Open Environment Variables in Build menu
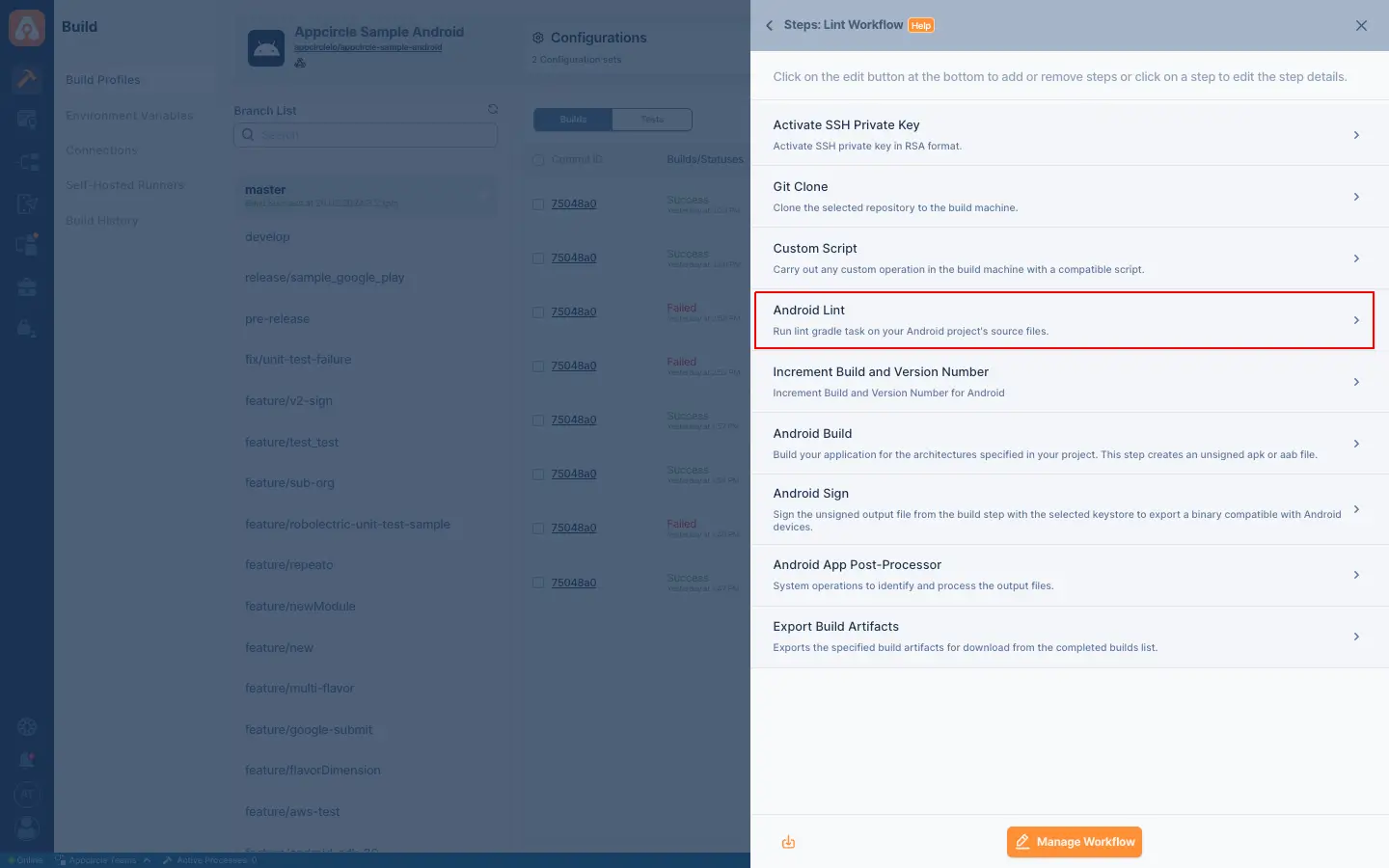1389x868 pixels. tap(129, 116)
